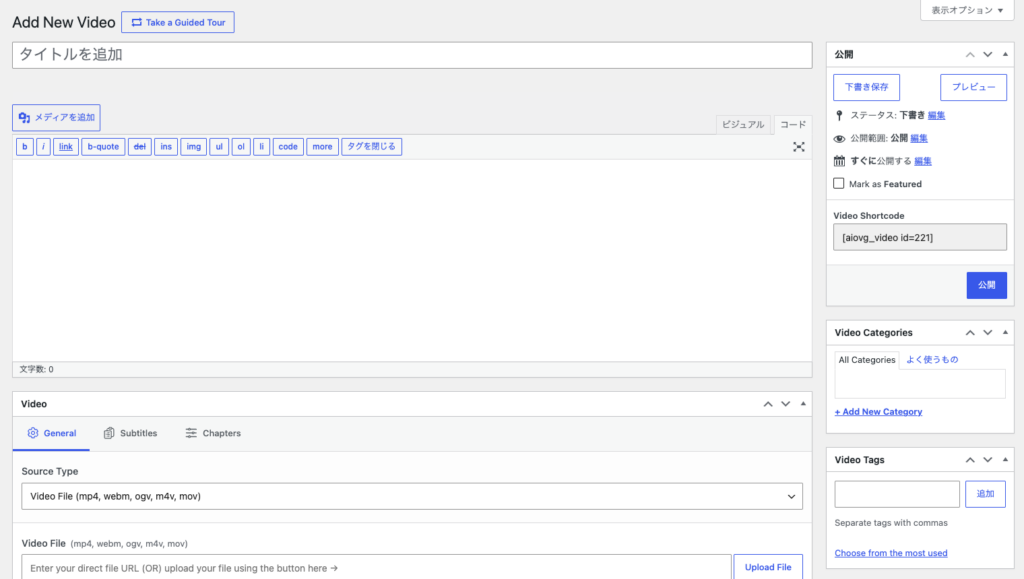Image resolution: width=1024 pixels, height=579 pixels.
Task: Click Video Shortcode field
Action: coord(920,238)
